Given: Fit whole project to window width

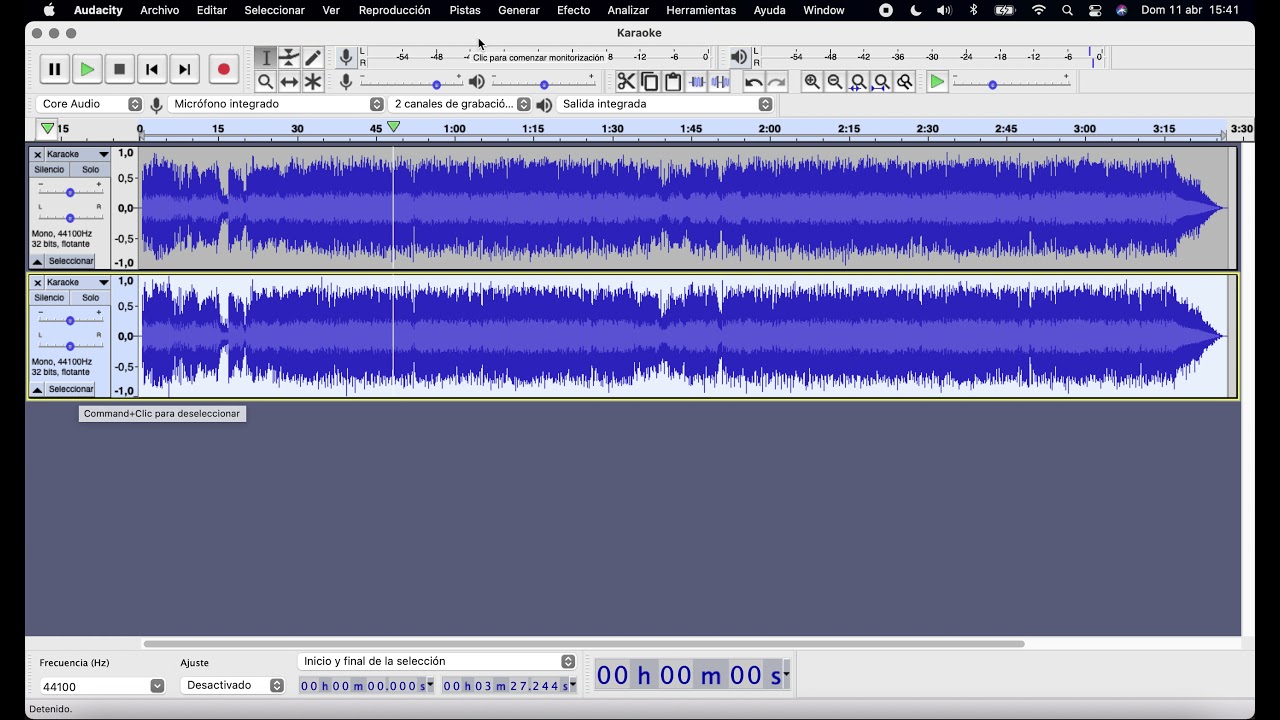Looking at the screenshot, I should (882, 82).
